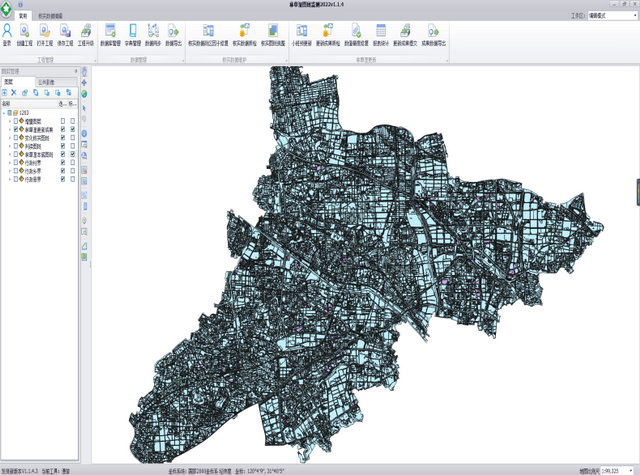Viewport: 640px width, 475px height.
Task: Click the coordinate readout in status bar
Action: [259, 471]
